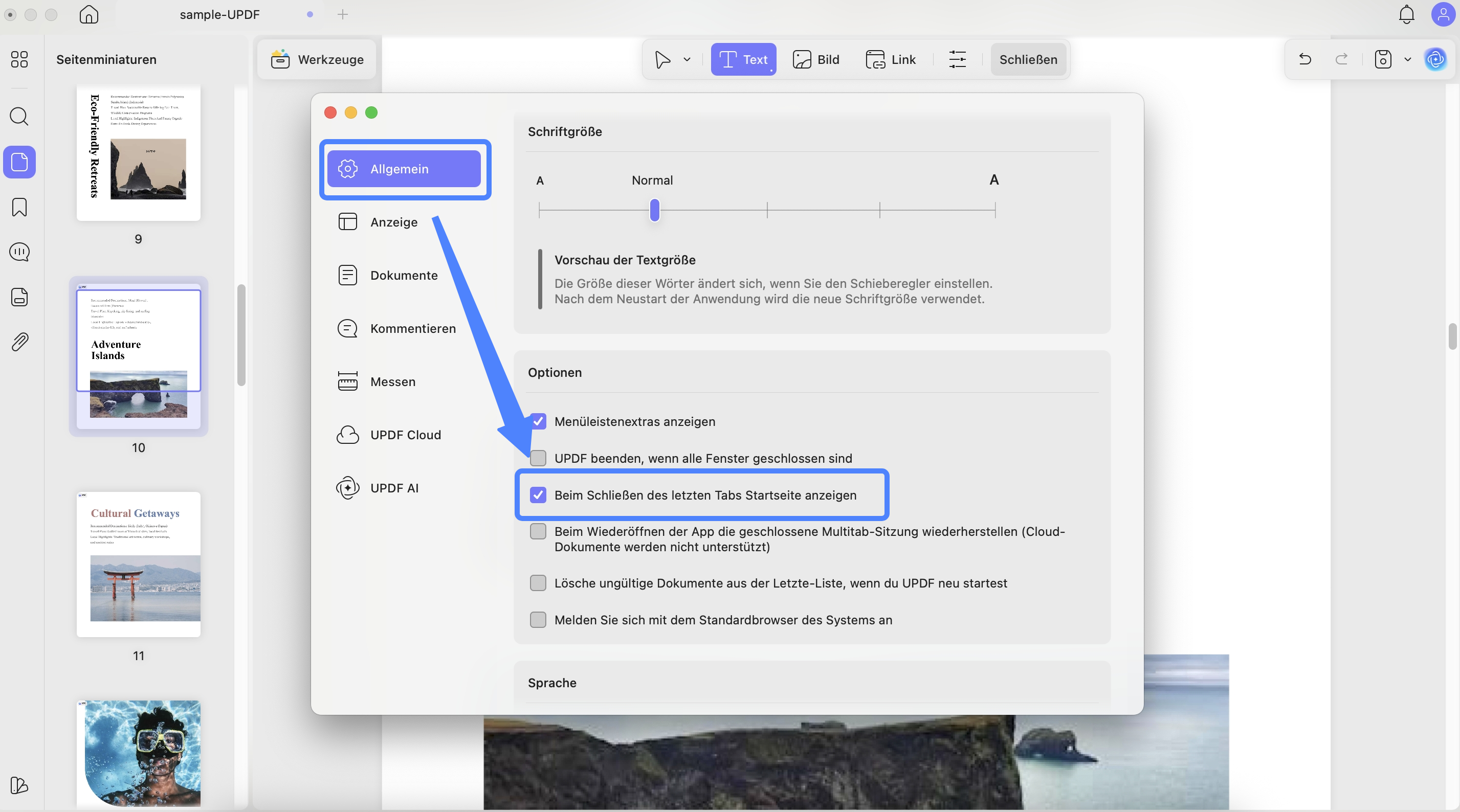Open the notifications bell icon

pos(1406,14)
